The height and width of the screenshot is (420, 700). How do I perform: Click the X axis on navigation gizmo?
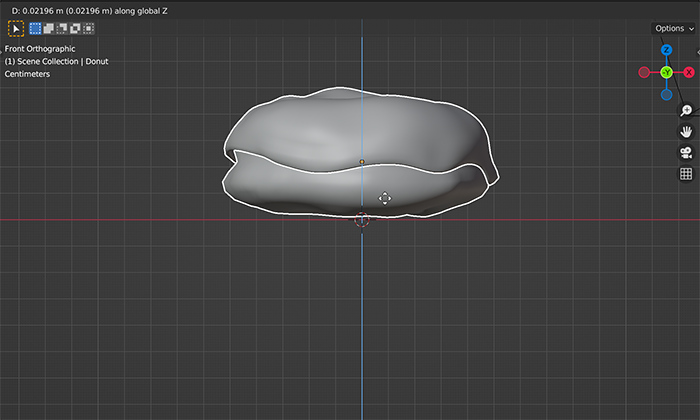point(689,72)
